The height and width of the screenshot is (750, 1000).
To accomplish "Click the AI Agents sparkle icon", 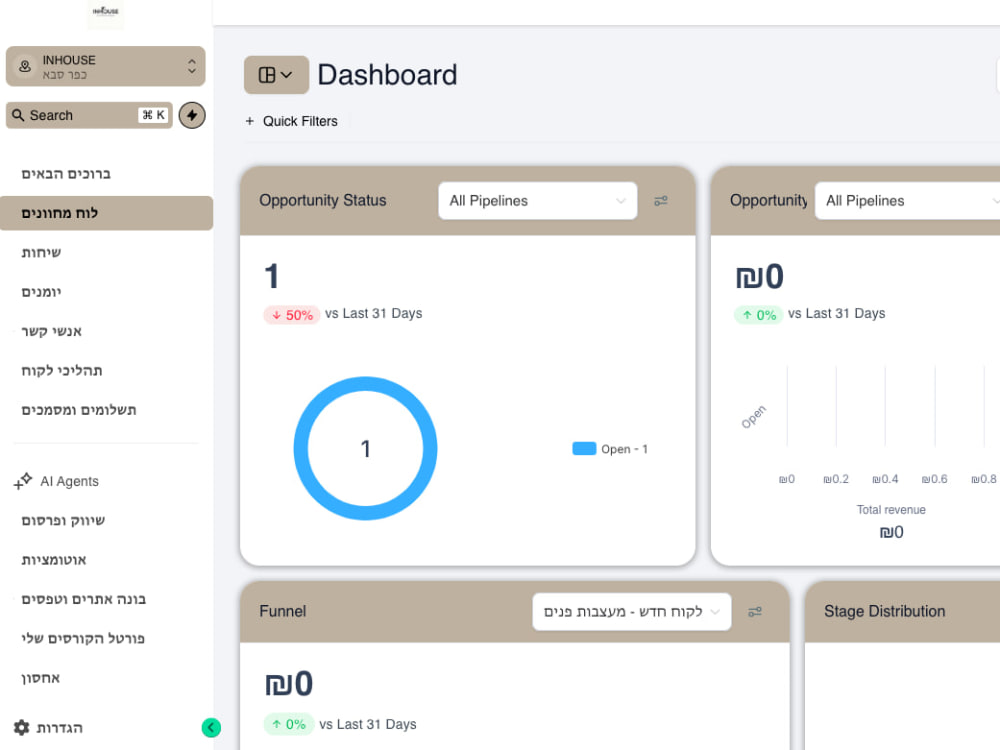I will 23,482.
